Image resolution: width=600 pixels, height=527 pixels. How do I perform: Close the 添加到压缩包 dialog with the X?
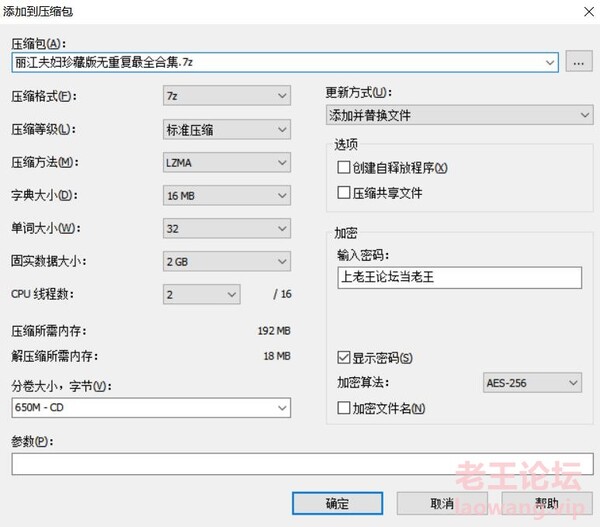click(589, 12)
